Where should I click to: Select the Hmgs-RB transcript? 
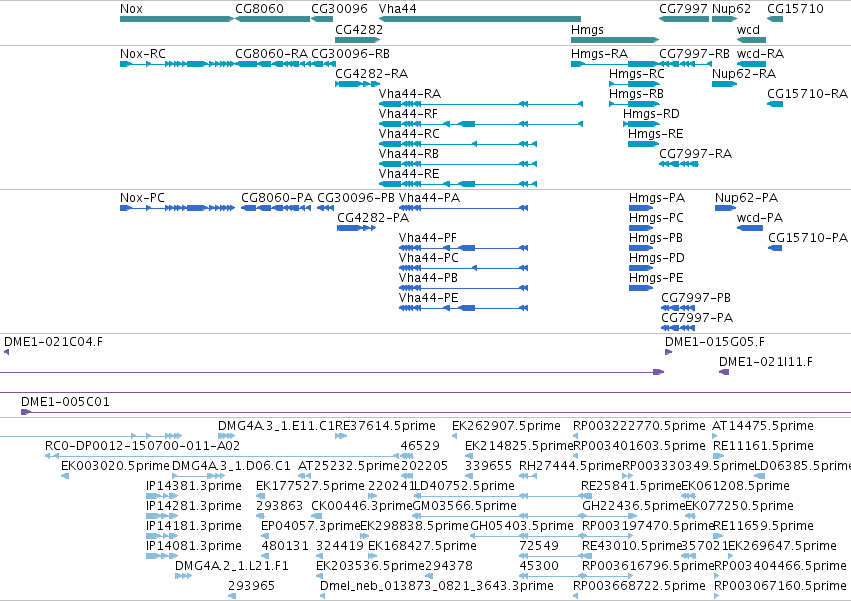tap(634, 104)
